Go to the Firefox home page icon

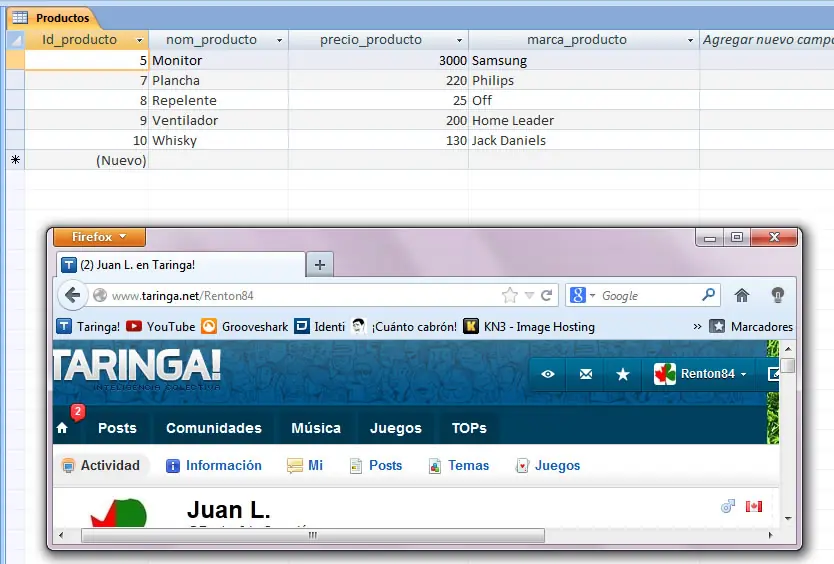click(x=741, y=295)
